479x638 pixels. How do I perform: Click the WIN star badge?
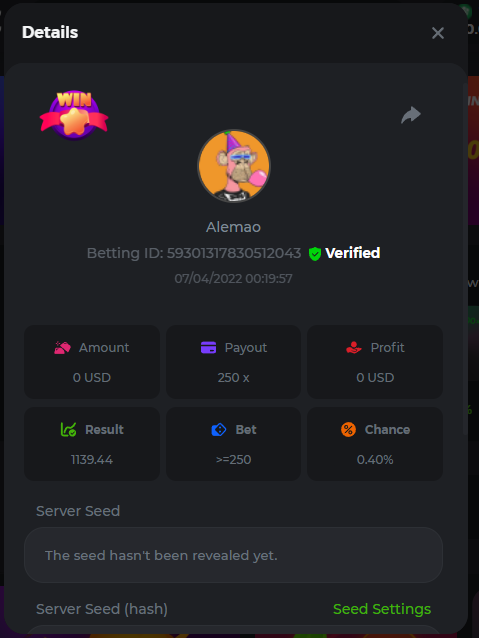[74, 115]
